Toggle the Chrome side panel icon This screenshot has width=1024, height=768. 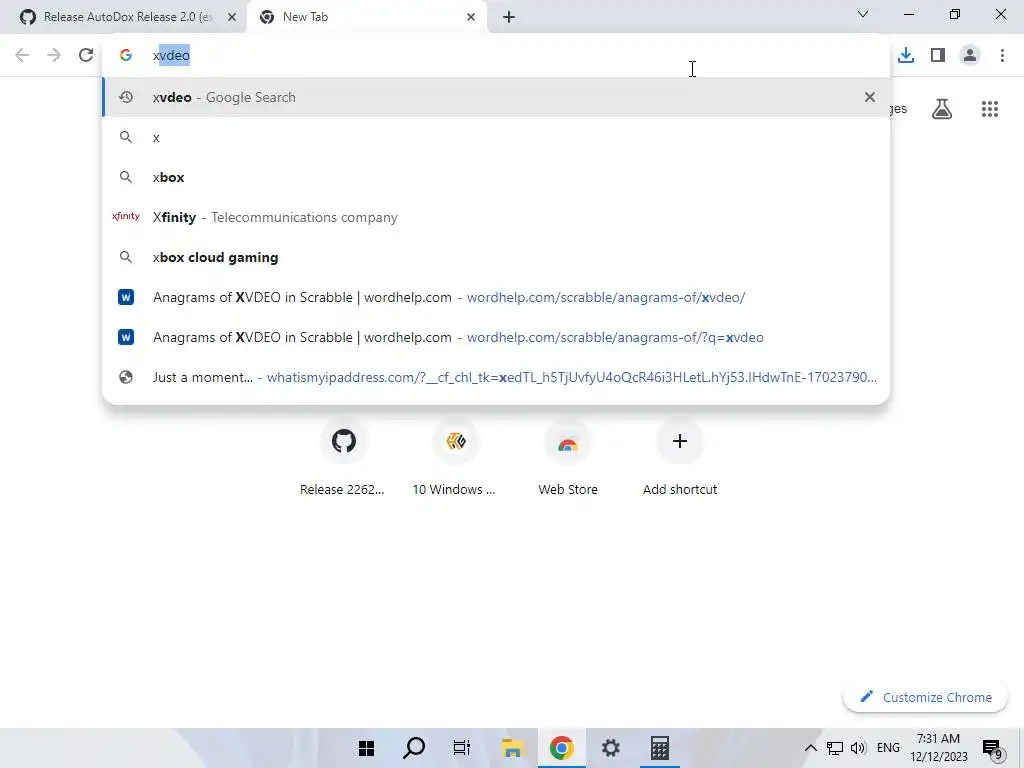tap(938, 56)
